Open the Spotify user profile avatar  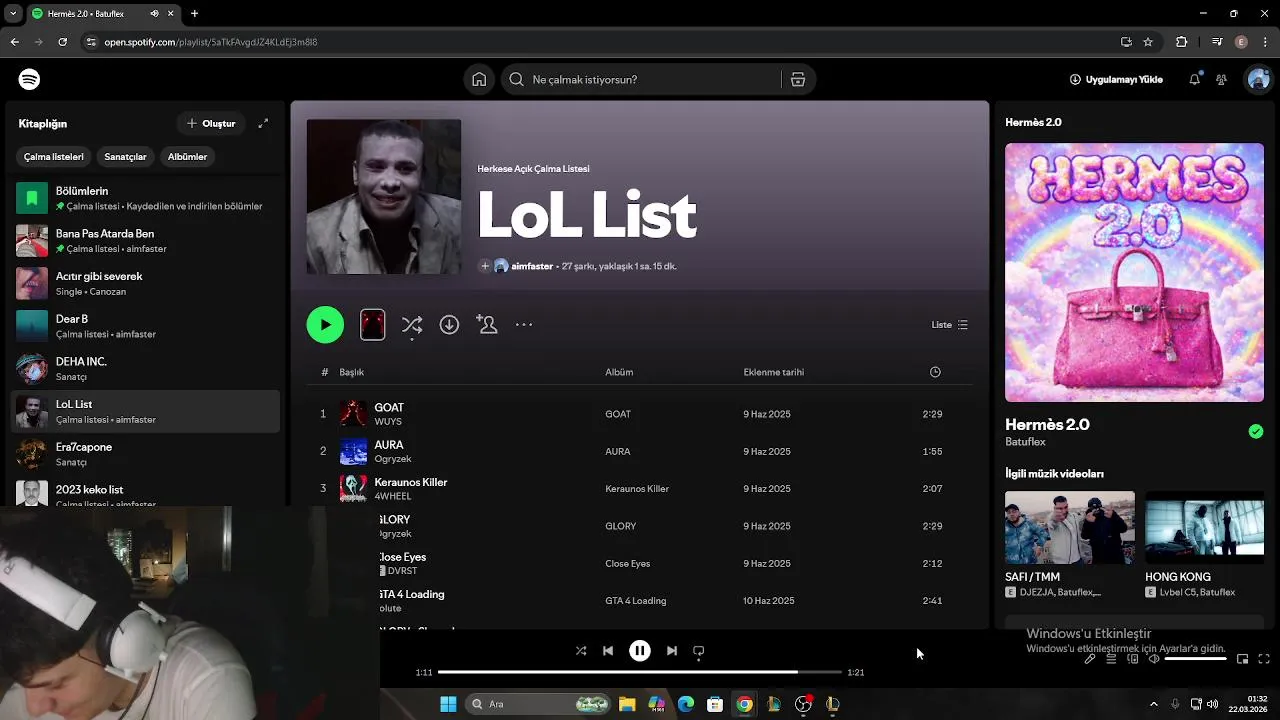[1258, 79]
